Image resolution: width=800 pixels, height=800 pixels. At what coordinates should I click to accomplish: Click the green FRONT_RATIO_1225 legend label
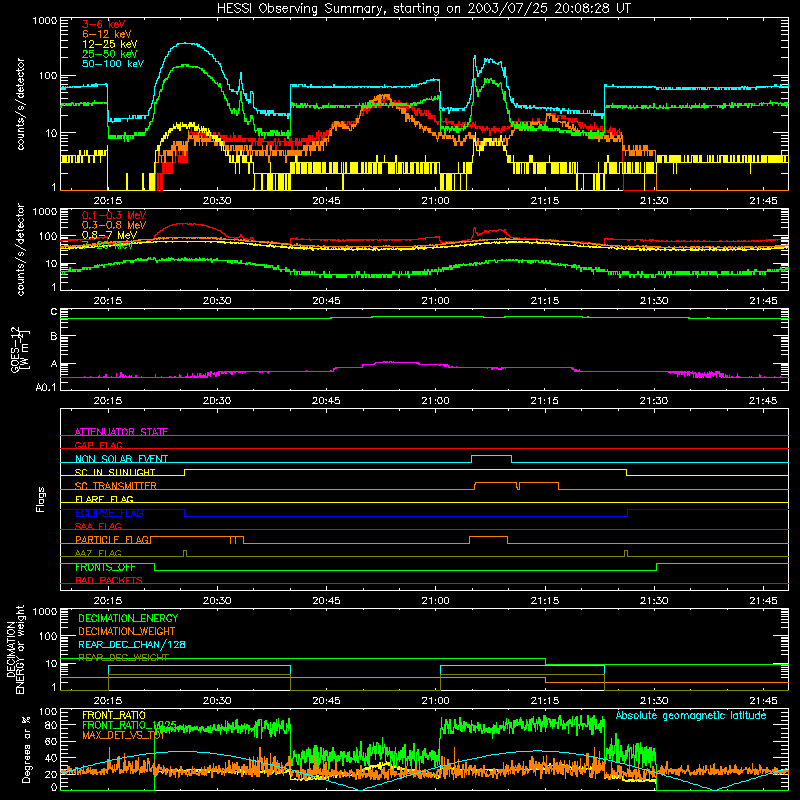point(129,725)
